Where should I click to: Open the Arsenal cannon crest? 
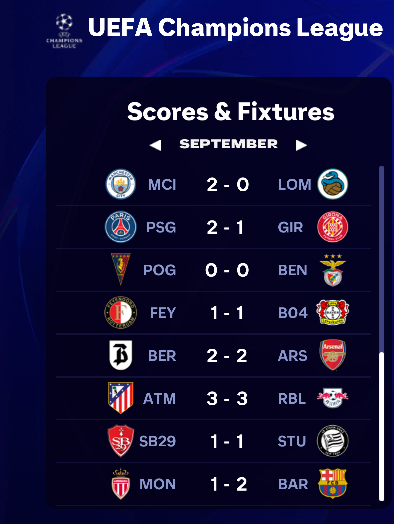pos(333,355)
